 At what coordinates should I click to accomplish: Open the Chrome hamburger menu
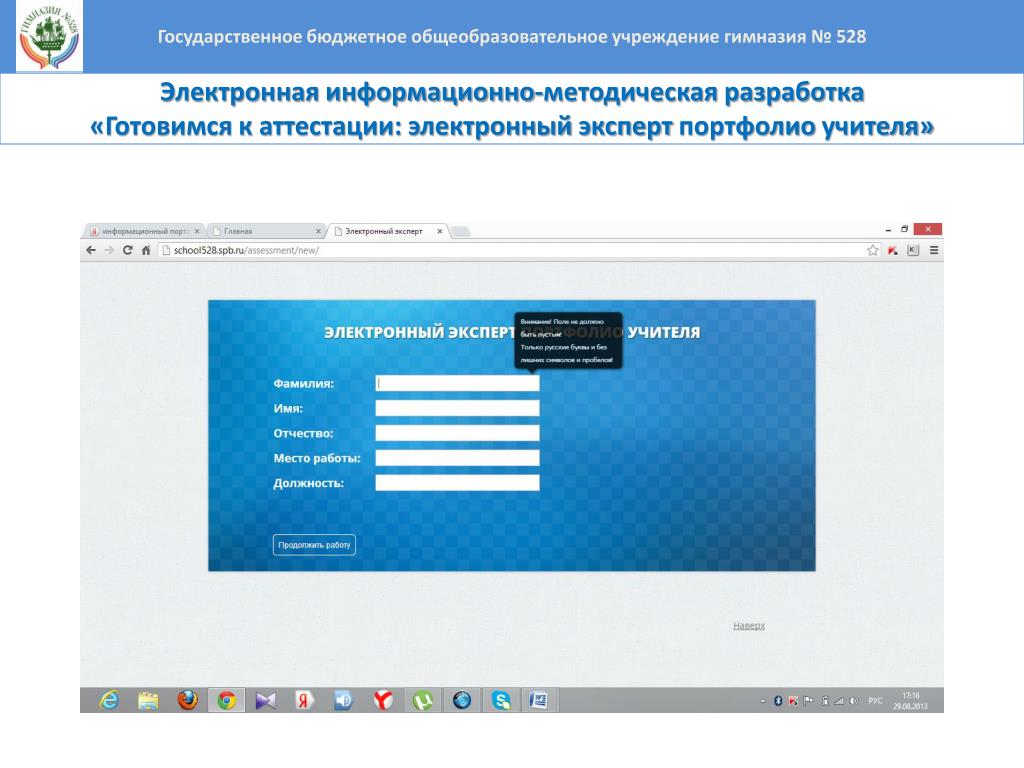934,250
